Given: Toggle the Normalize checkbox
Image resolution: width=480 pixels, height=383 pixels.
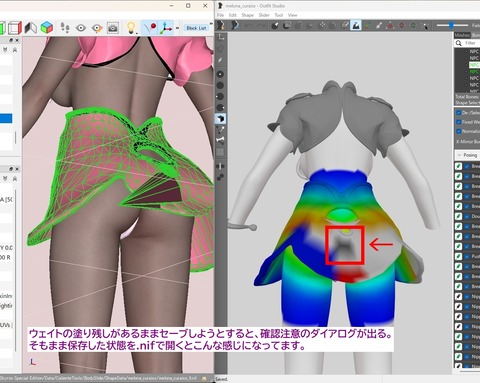Looking at the screenshot, I should click(459, 131).
